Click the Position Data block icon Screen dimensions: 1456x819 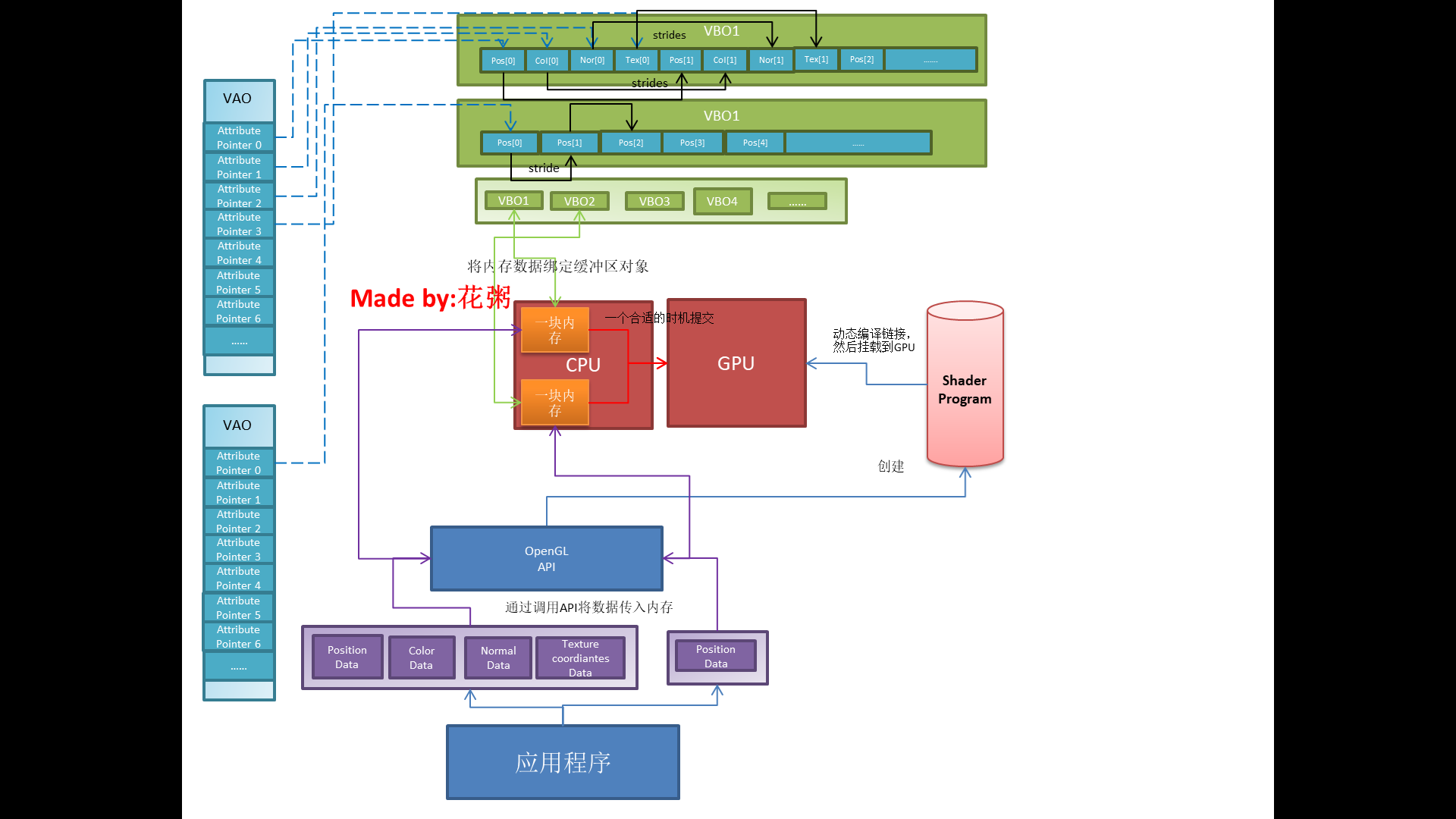tap(346, 657)
